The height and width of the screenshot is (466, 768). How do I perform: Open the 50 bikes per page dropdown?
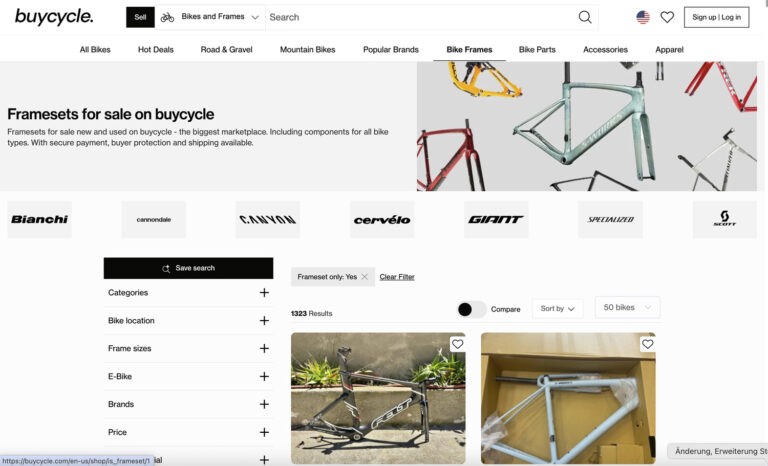pos(627,307)
